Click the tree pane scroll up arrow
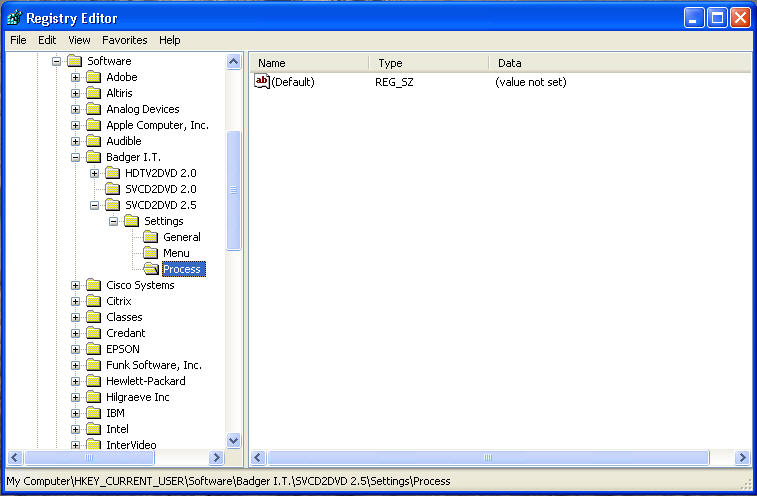The width and height of the screenshot is (757, 496). 234,62
